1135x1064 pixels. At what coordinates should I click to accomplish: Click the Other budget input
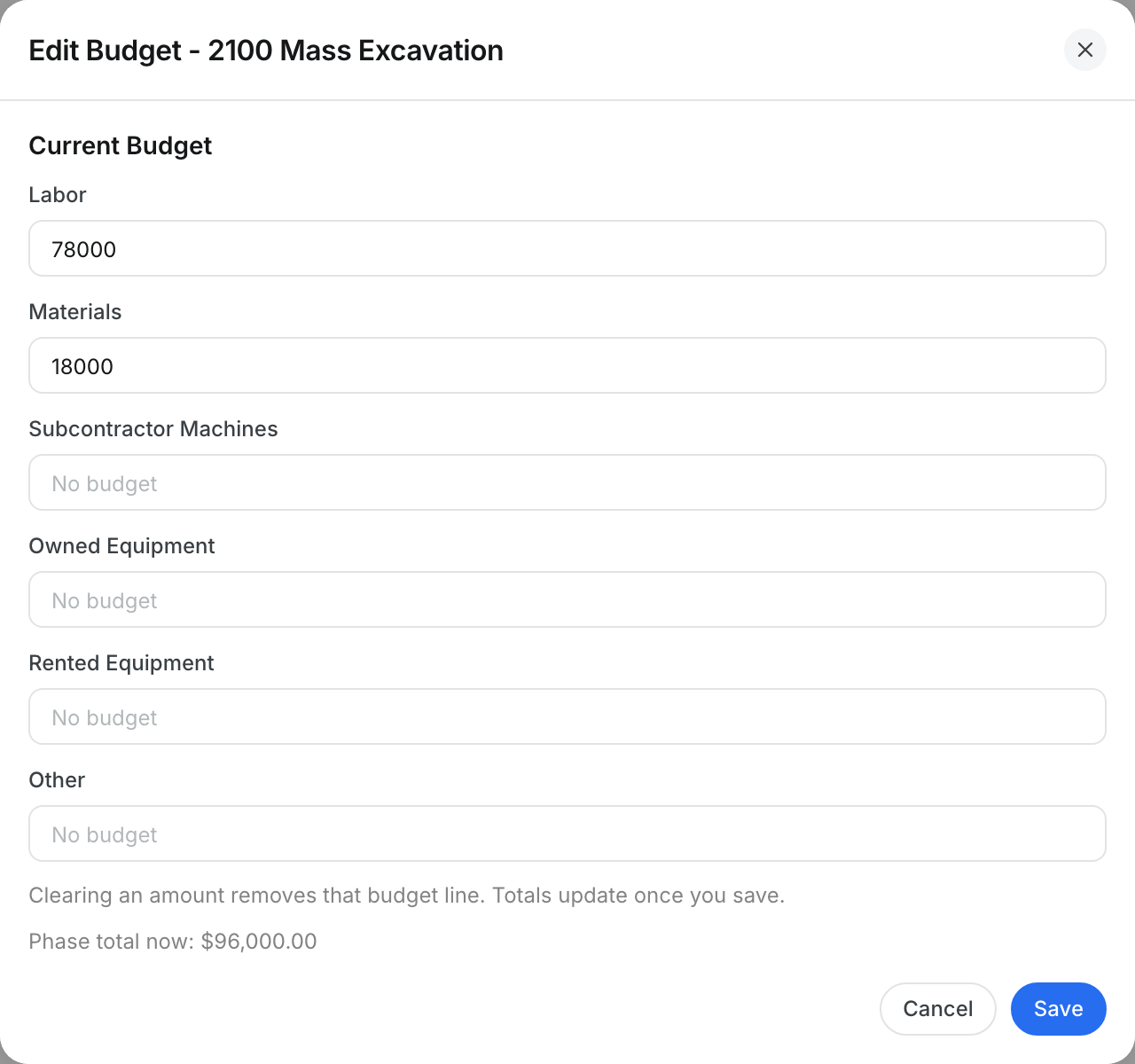[x=567, y=833]
